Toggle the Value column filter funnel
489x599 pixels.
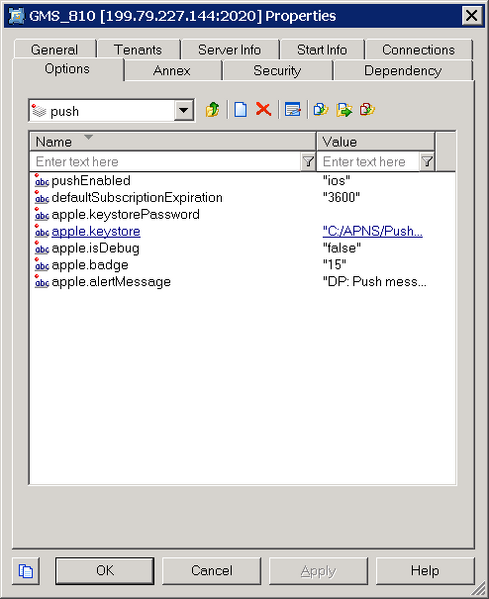(427, 162)
